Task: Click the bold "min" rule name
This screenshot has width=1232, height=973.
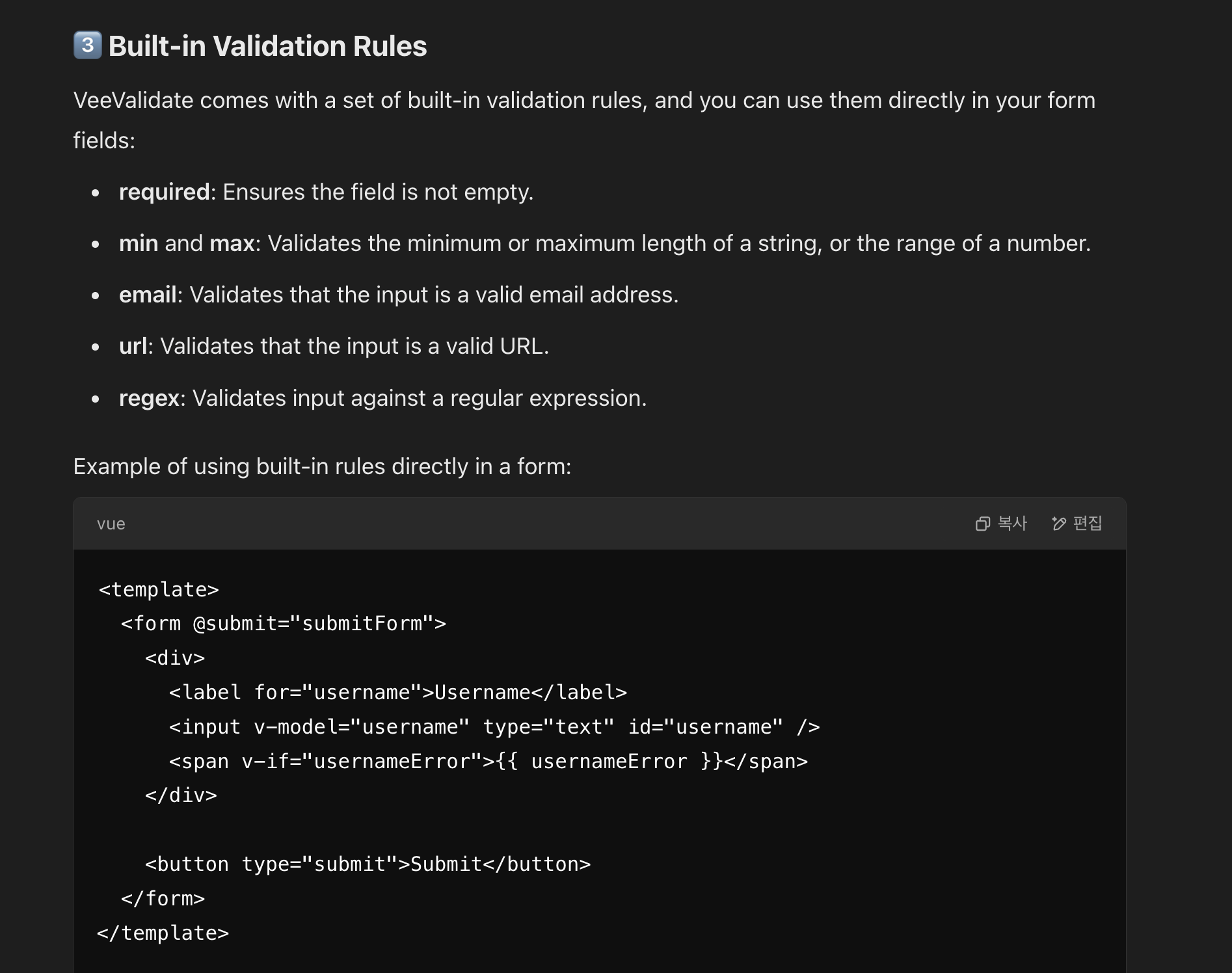Action: click(139, 243)
